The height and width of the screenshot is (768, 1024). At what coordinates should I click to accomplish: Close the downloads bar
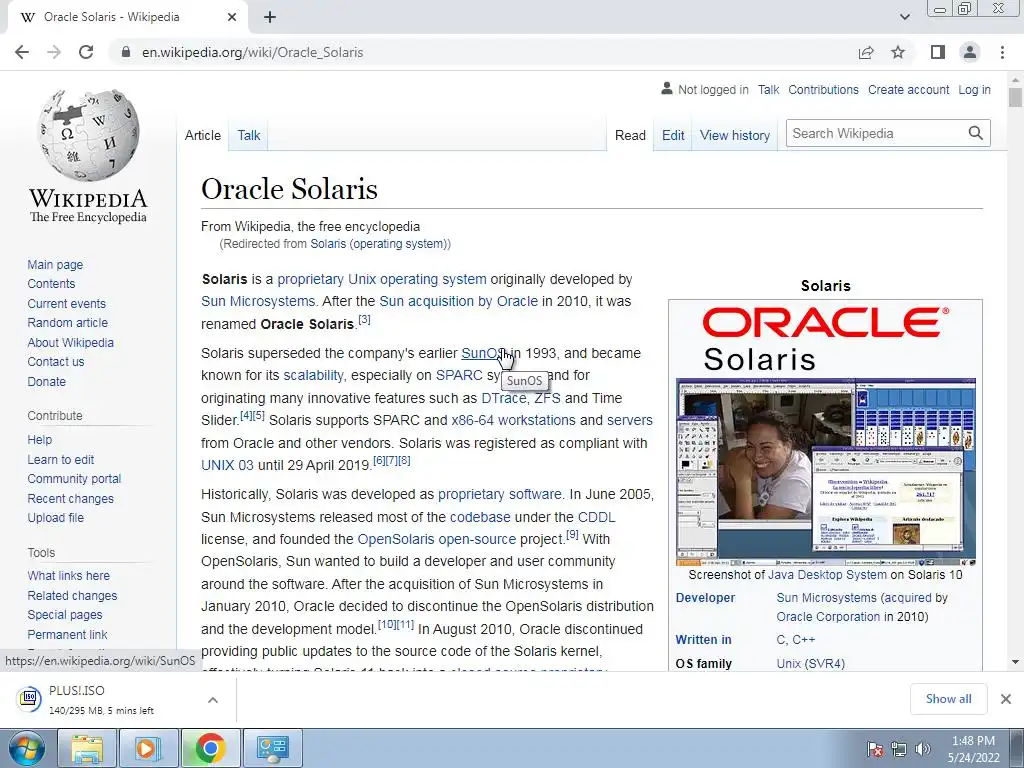pyautogui.click(x=1006, y=699)
